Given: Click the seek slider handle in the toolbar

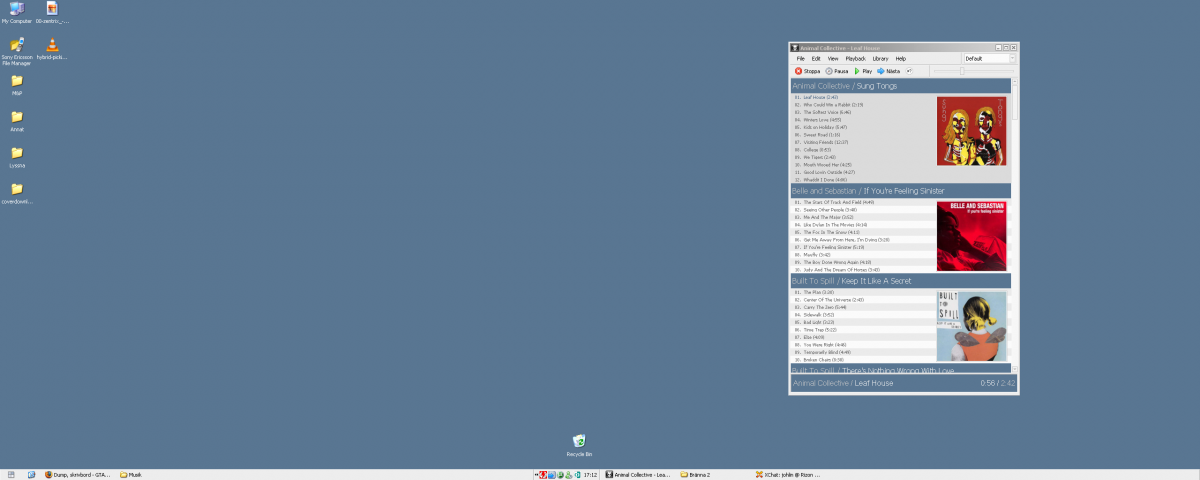Looking at the screenshot, I should 962,71.
